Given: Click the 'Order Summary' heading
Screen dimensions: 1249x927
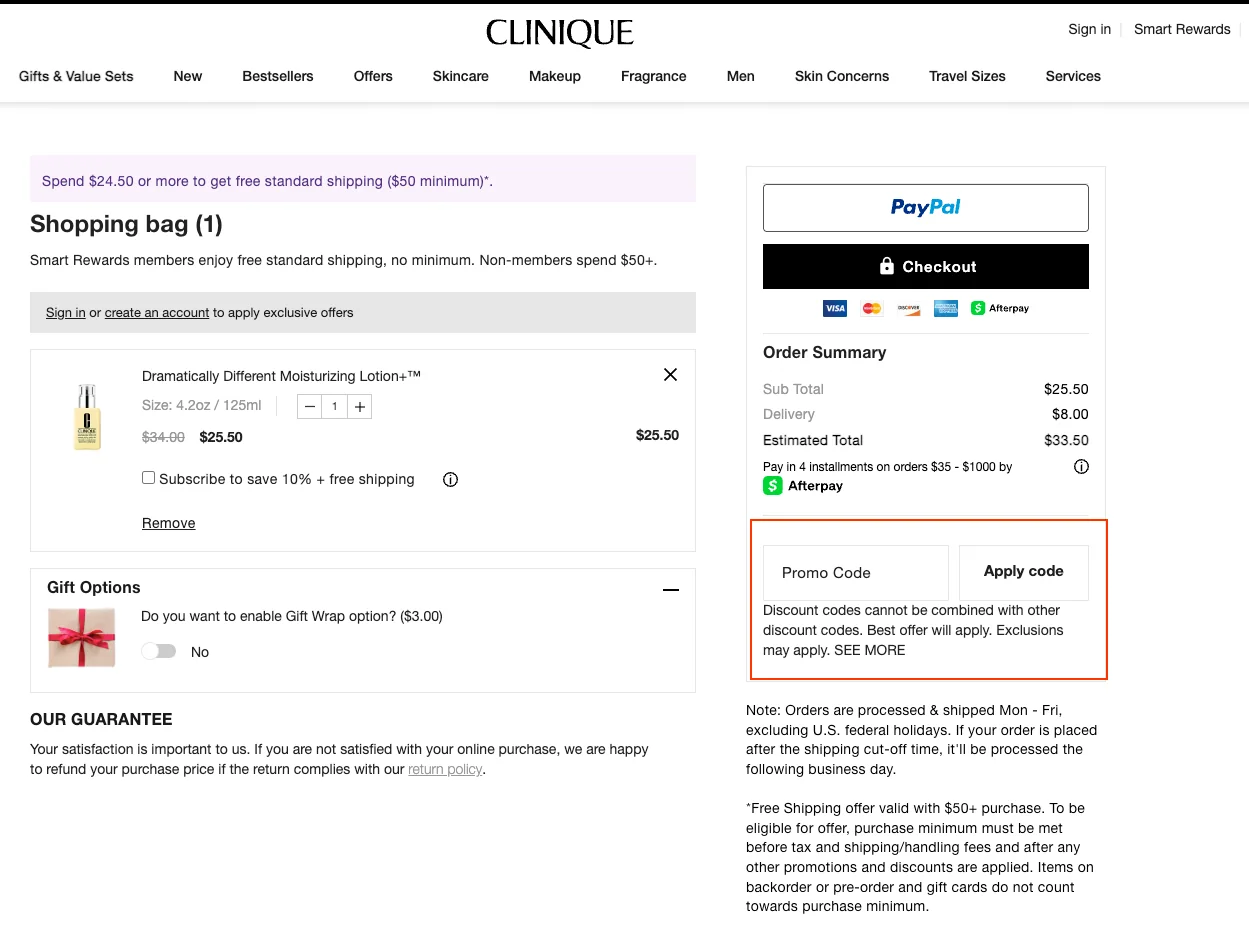Looking at the screenshot, I should point(825,352).
